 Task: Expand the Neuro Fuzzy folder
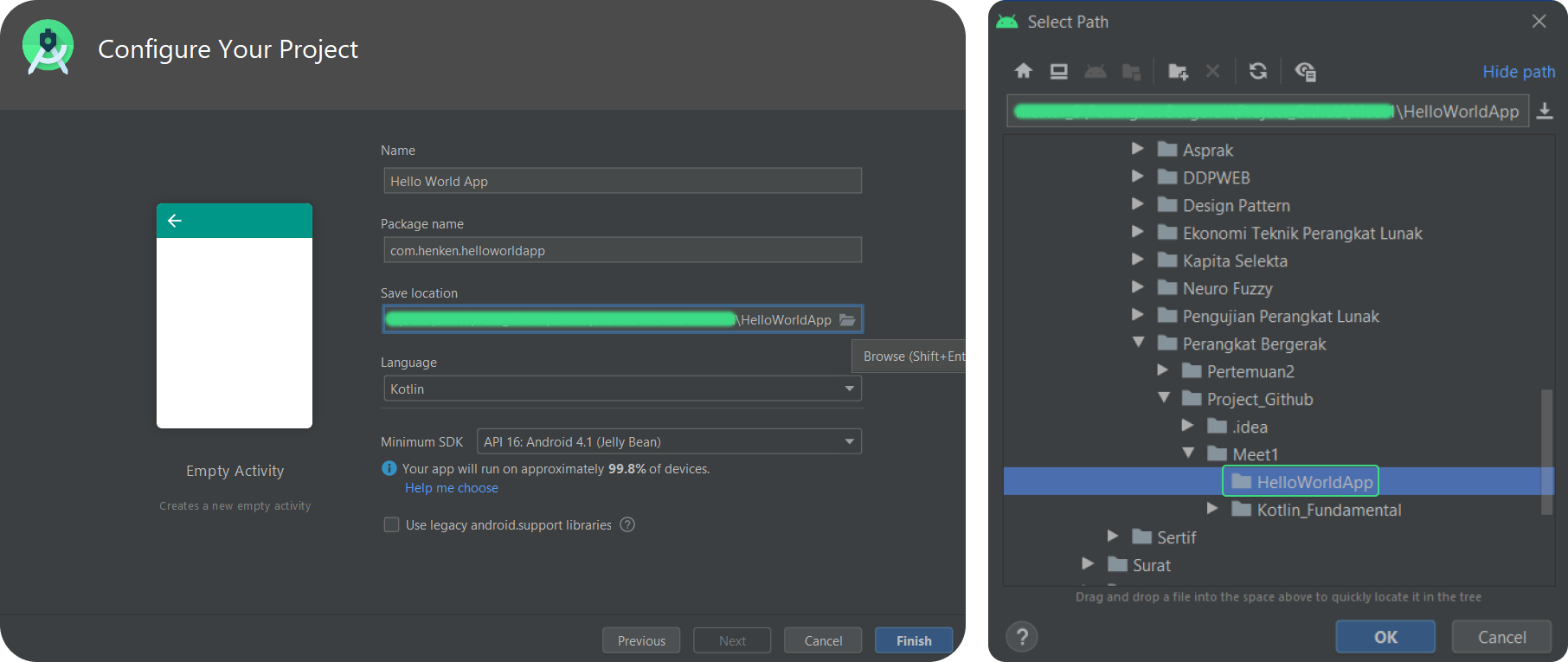tap(1138, 287)
